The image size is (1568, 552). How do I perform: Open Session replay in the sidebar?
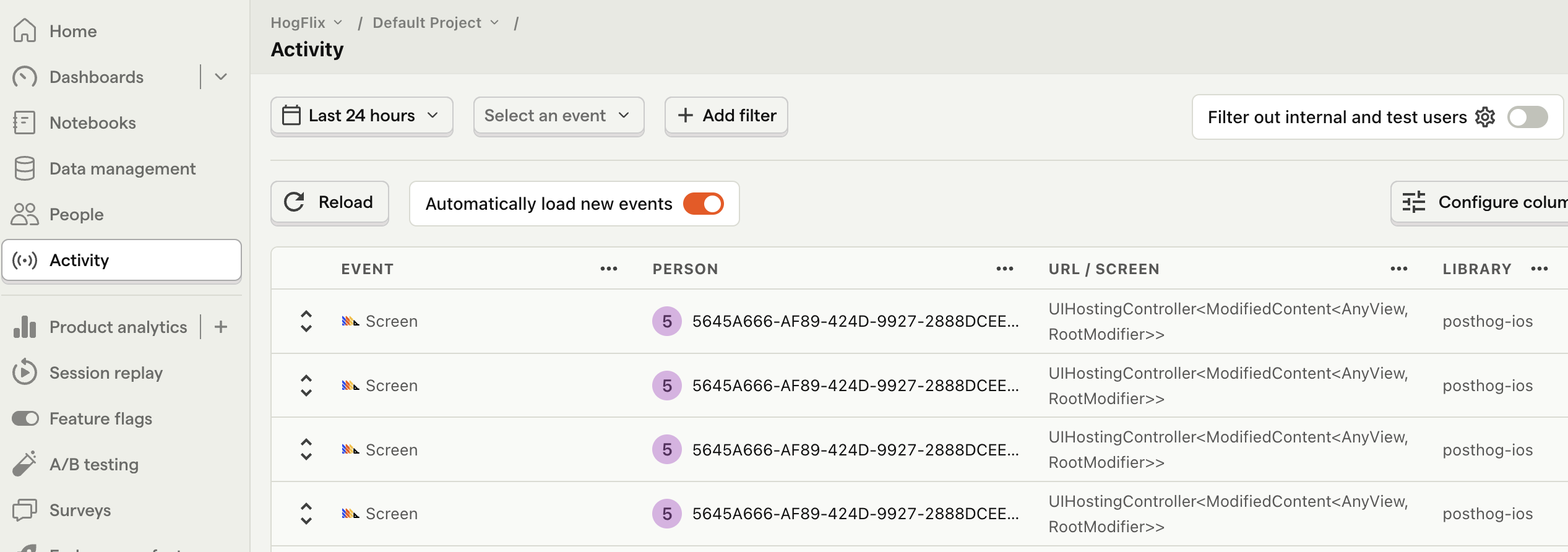(x=106, y=373)
